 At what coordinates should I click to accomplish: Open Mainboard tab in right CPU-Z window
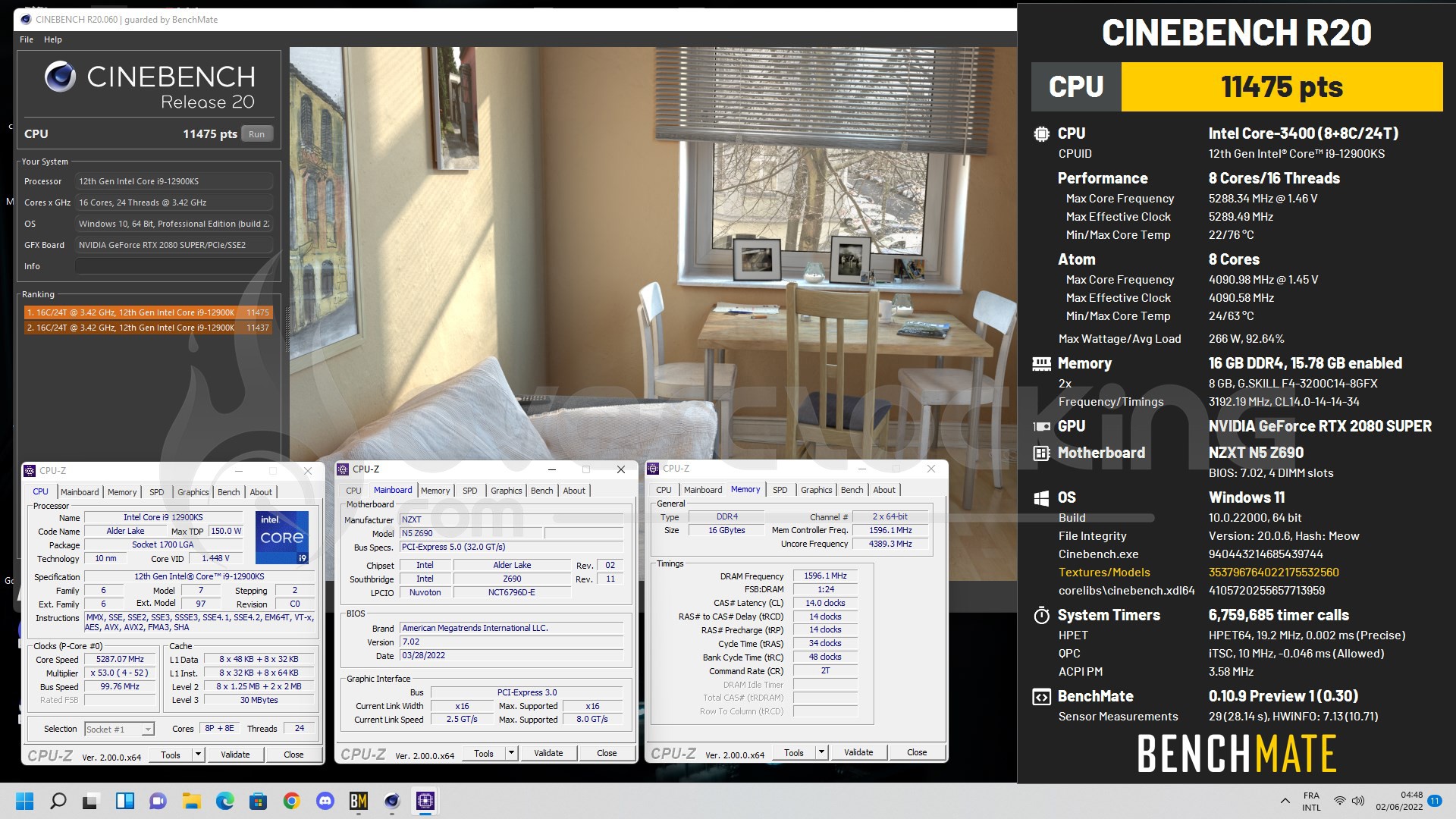tap(703, 490)
